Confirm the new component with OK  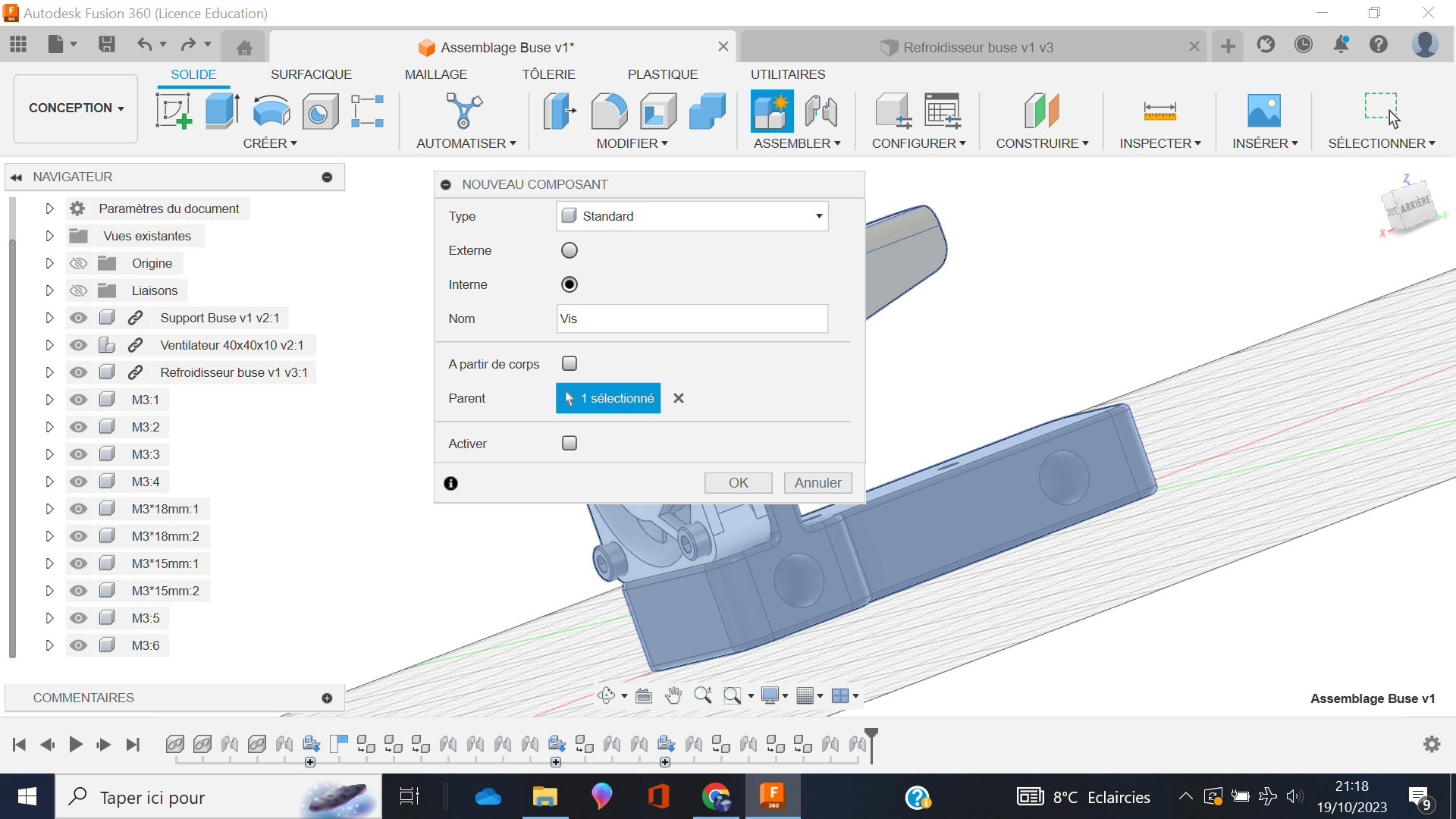click(x=739, y=483)
